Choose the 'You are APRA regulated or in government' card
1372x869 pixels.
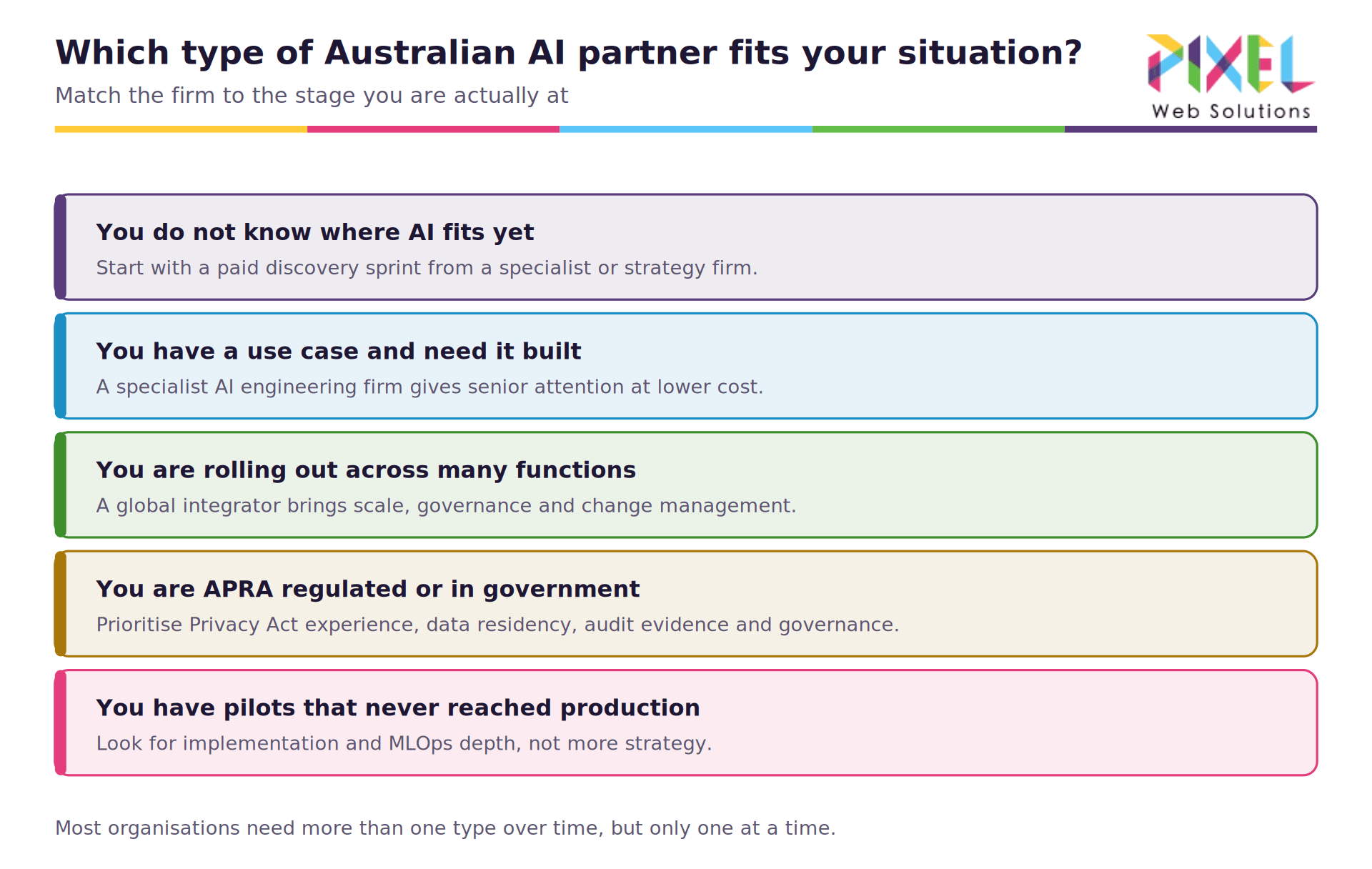[x=686, y=604]
